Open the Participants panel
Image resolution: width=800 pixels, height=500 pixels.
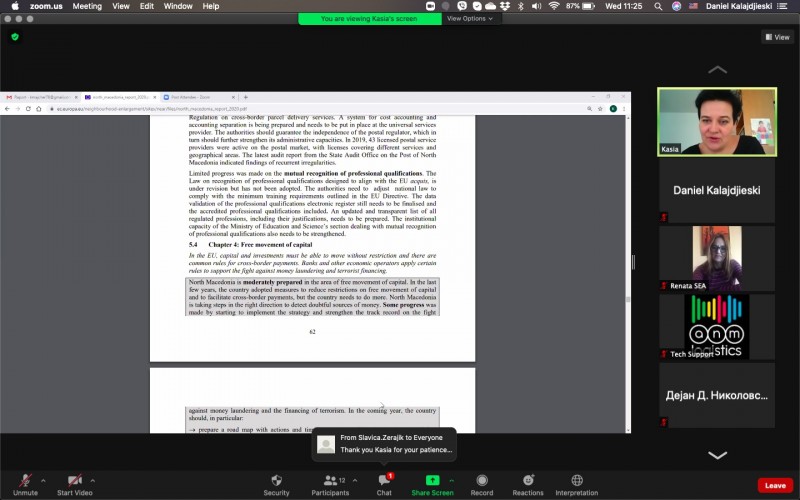click(x=330, y=481)
